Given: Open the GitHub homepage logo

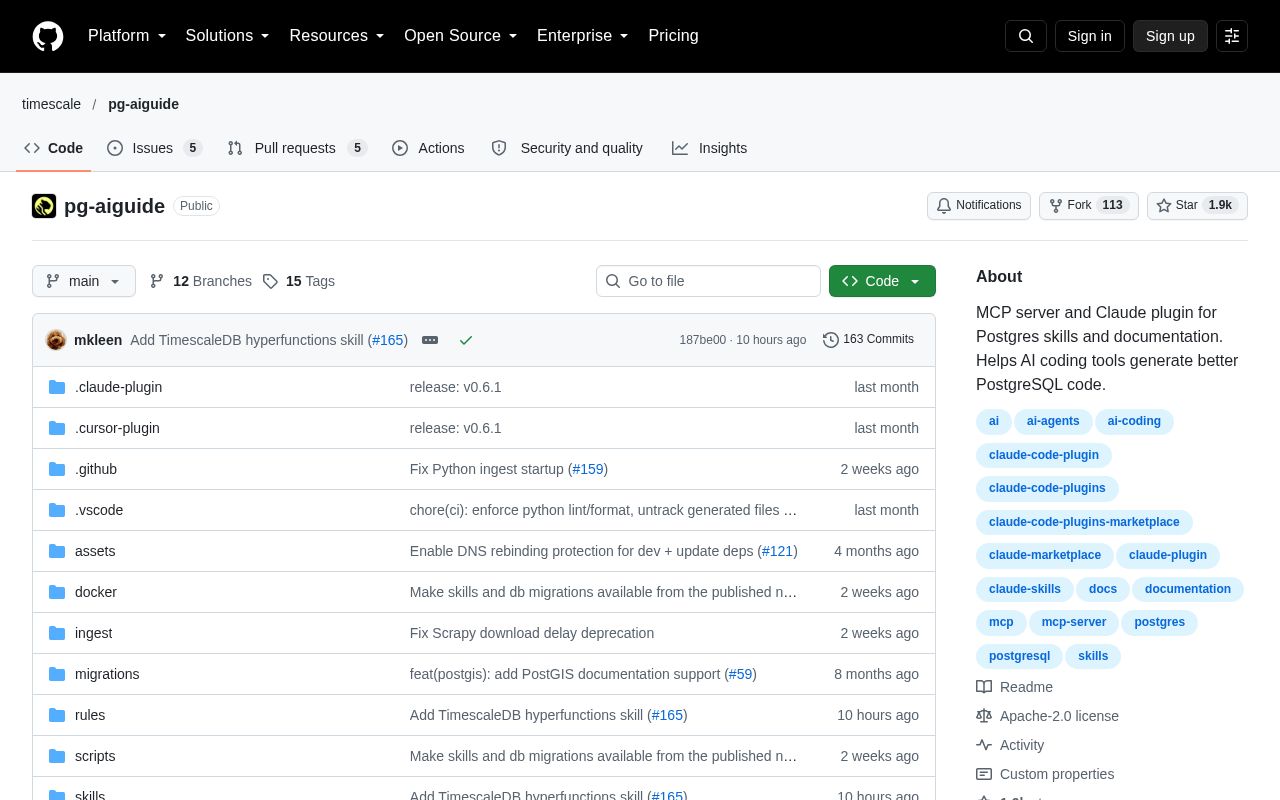Looking at the screenshot, I should point(48,36).
